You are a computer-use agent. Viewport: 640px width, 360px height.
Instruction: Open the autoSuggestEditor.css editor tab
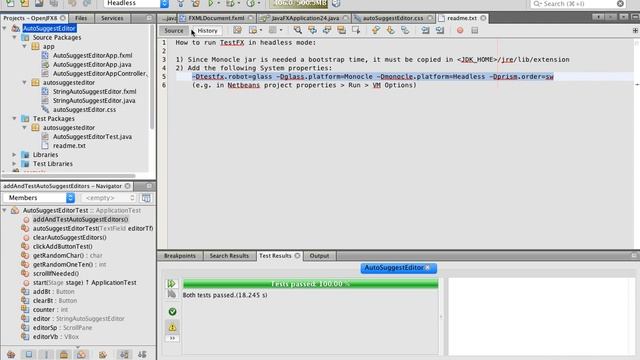(x=393, y=18)
